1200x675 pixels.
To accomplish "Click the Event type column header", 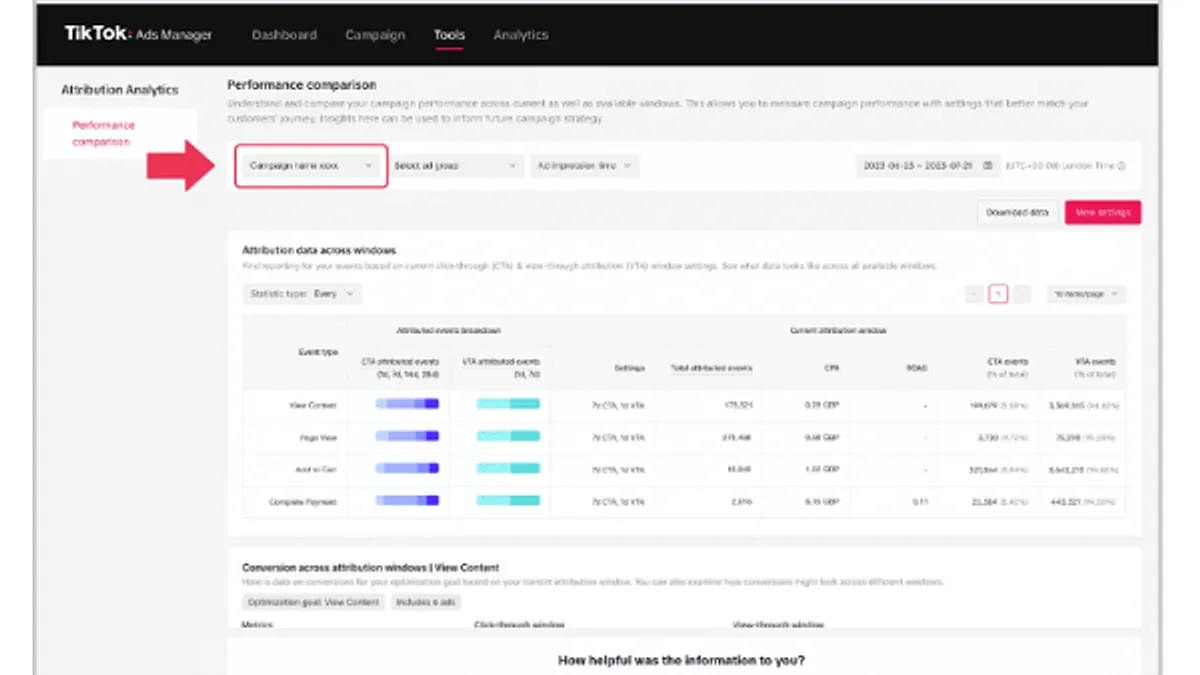I will click(318, 352).
